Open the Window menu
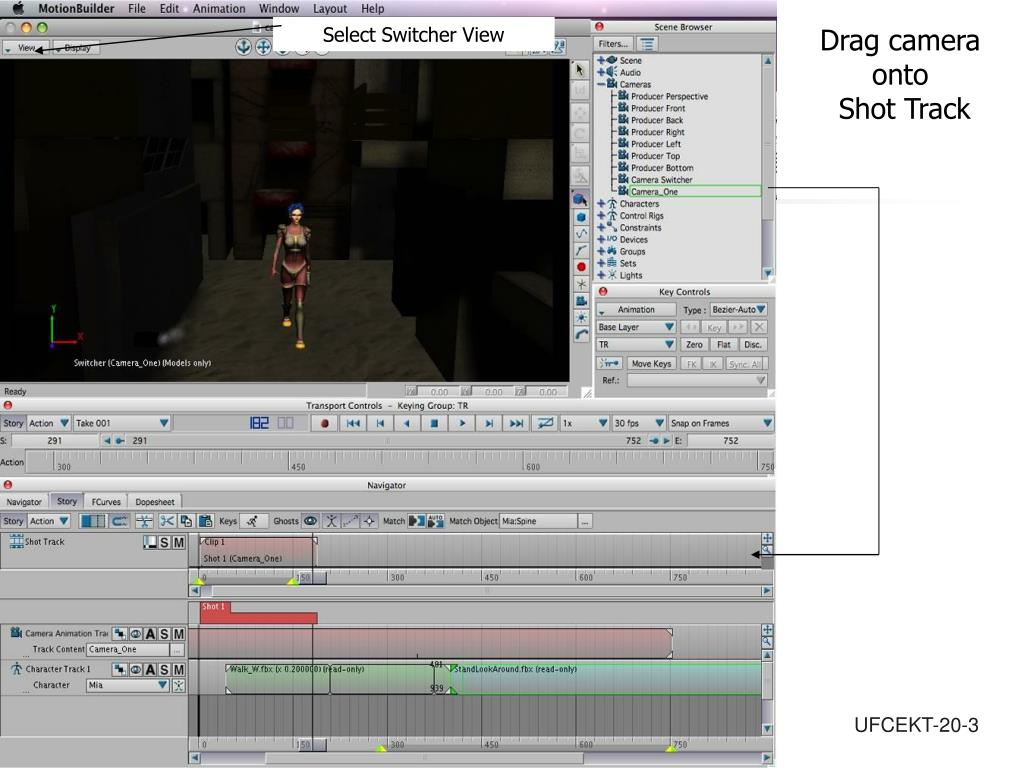Image resolution: width=1024 pixels, height=768 pixels. pyautogui.click(x=279, y=8)
